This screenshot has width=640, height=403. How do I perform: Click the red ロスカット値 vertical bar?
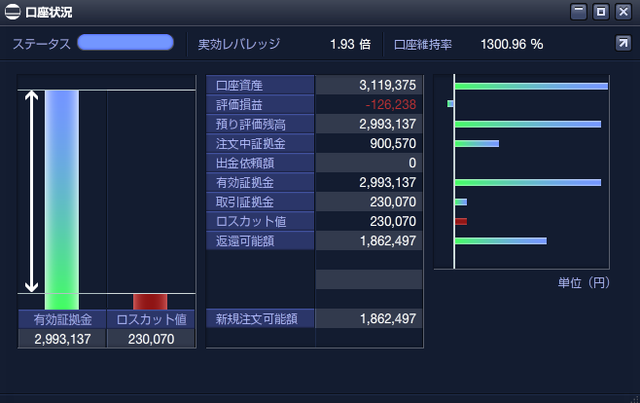pyautogui.click(x=150, y=301)
